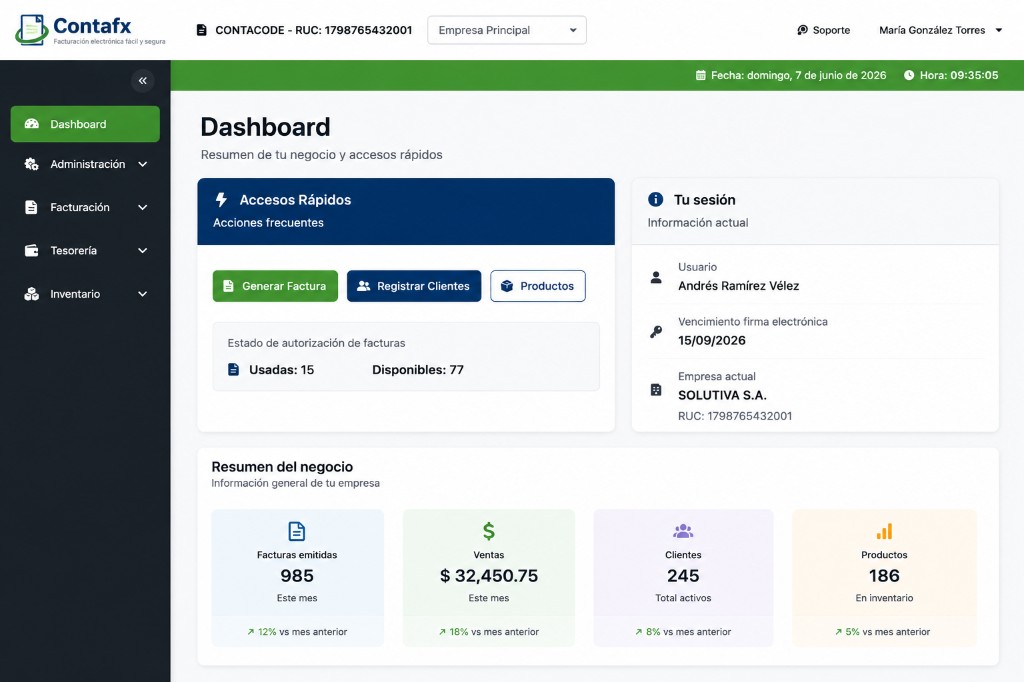This screenshot has height=682, width=1024.
Task: Open the Inventario menu item
Action: pyautogui.click(x=85, y=294)
